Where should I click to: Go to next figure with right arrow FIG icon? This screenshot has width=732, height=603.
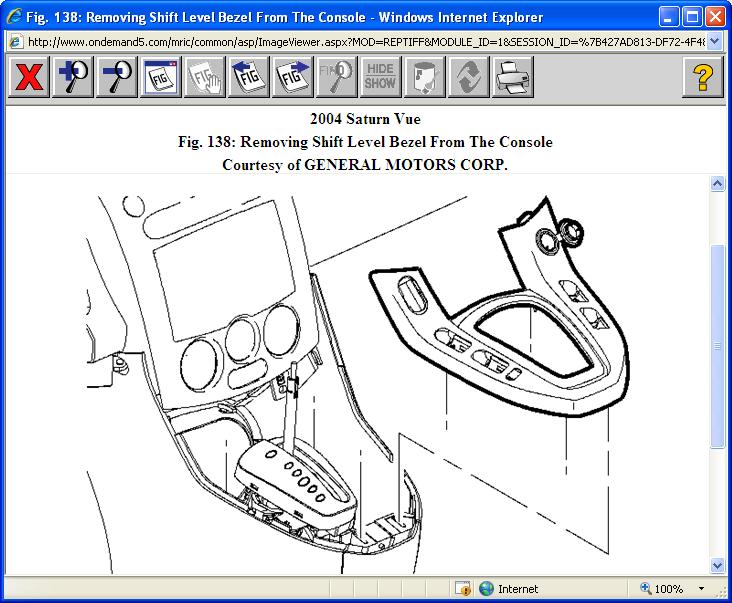293,77
